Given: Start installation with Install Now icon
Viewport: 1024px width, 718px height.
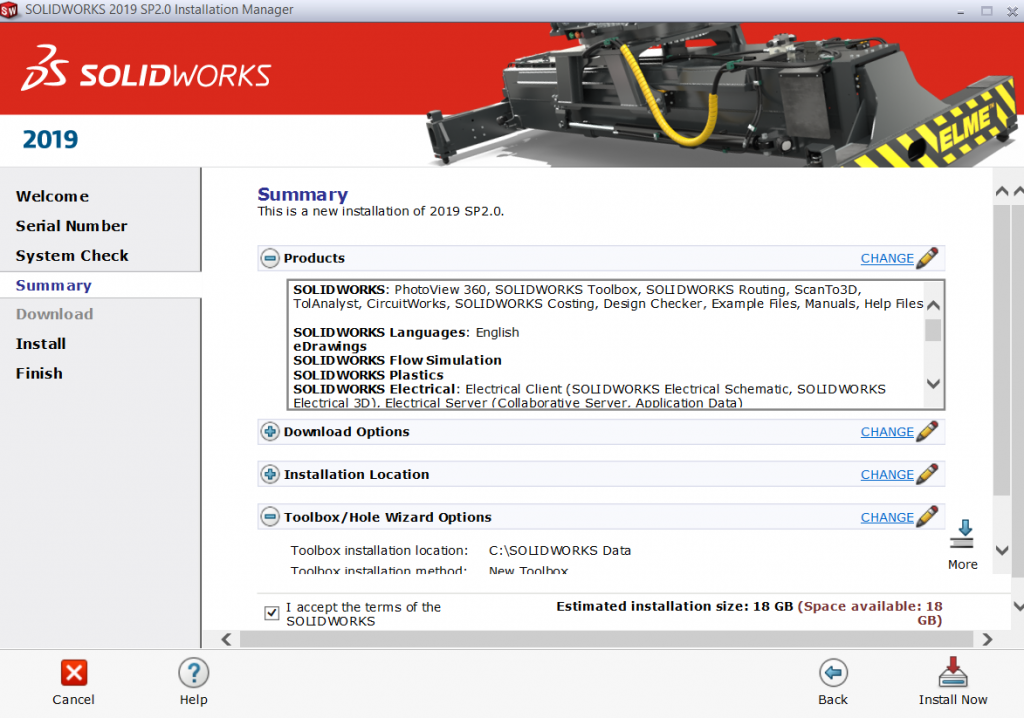Looking at the screenshot, I should 953,672.
